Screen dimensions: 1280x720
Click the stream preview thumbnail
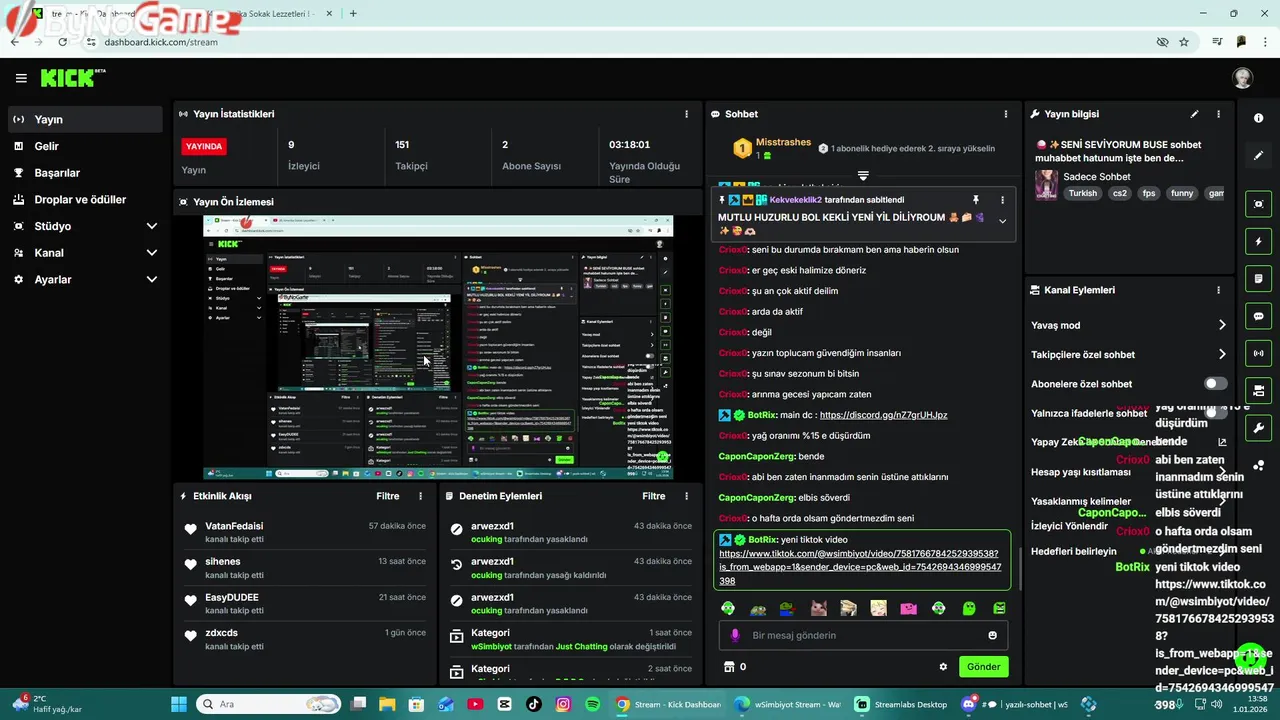pos(438,347)
